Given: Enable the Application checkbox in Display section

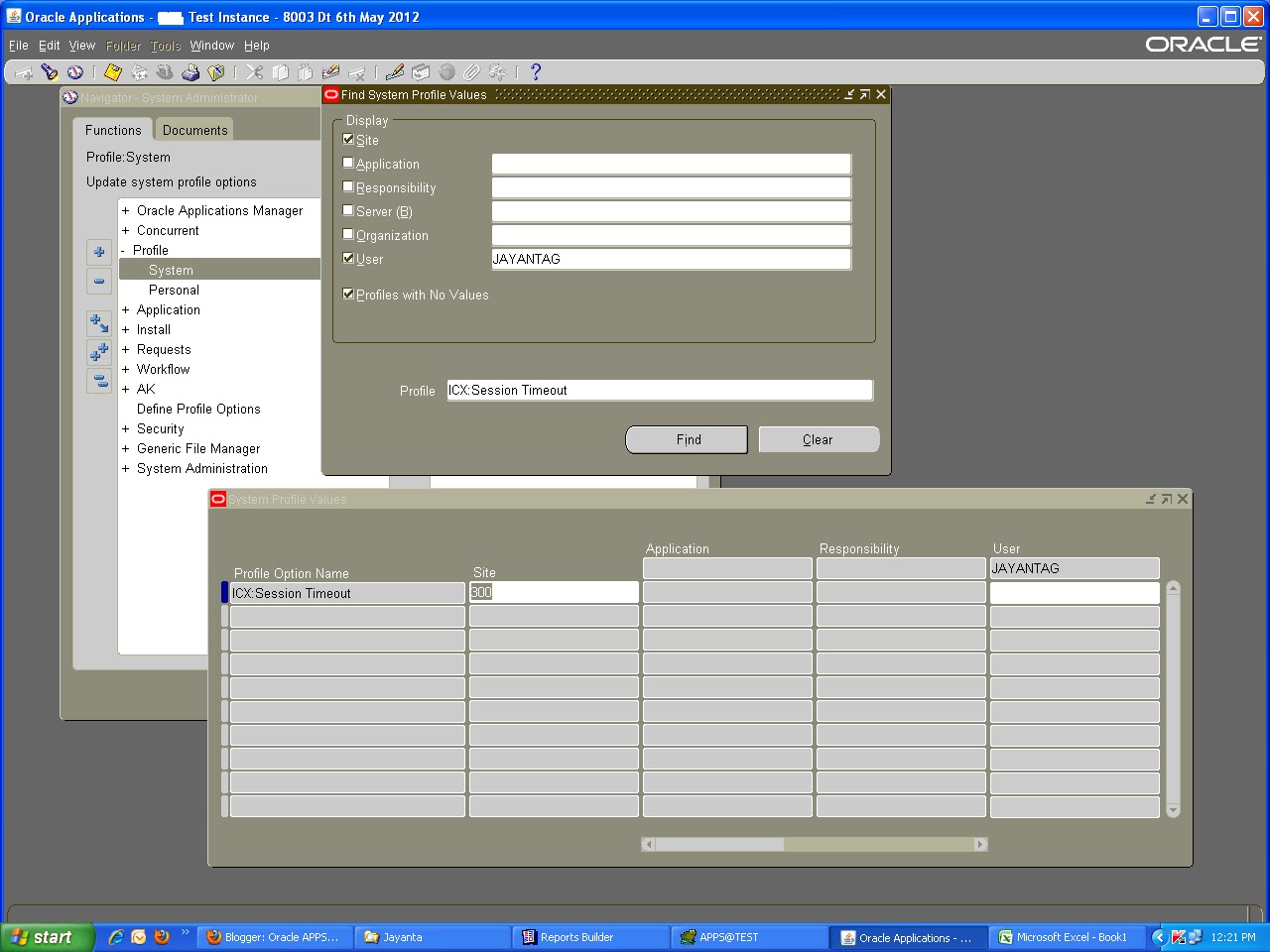Looking at the screenshot, I should point(348,163).
